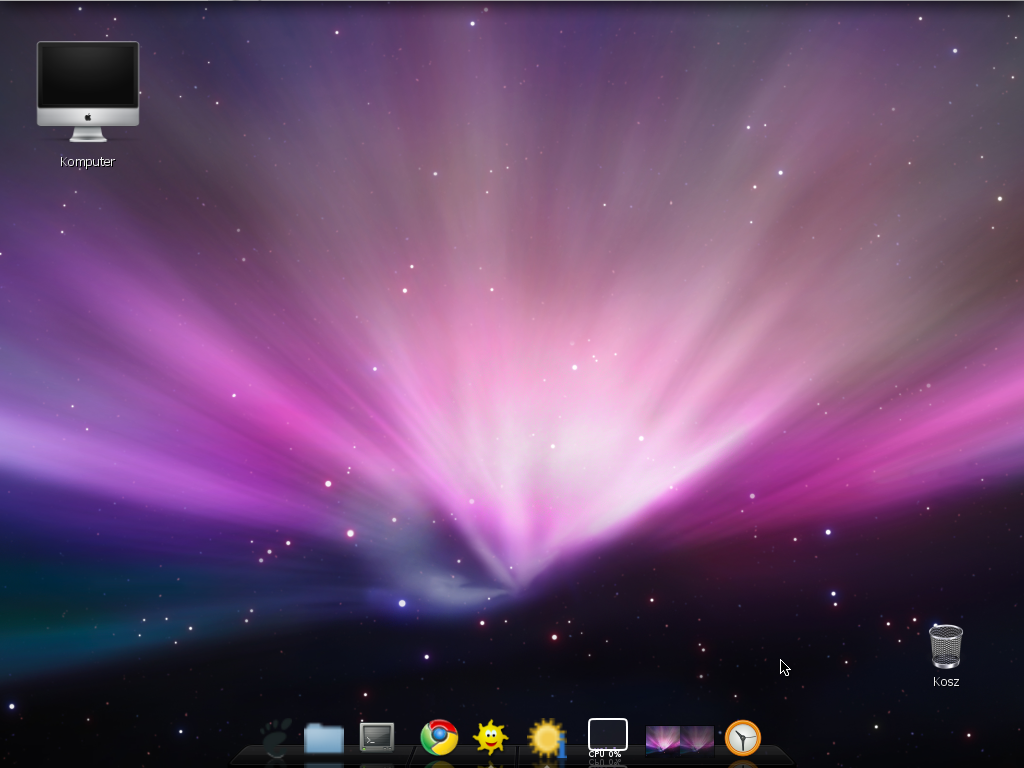Open the weather sun info applet
Viewport: 1024px width, 768px height.
point(547,739)
